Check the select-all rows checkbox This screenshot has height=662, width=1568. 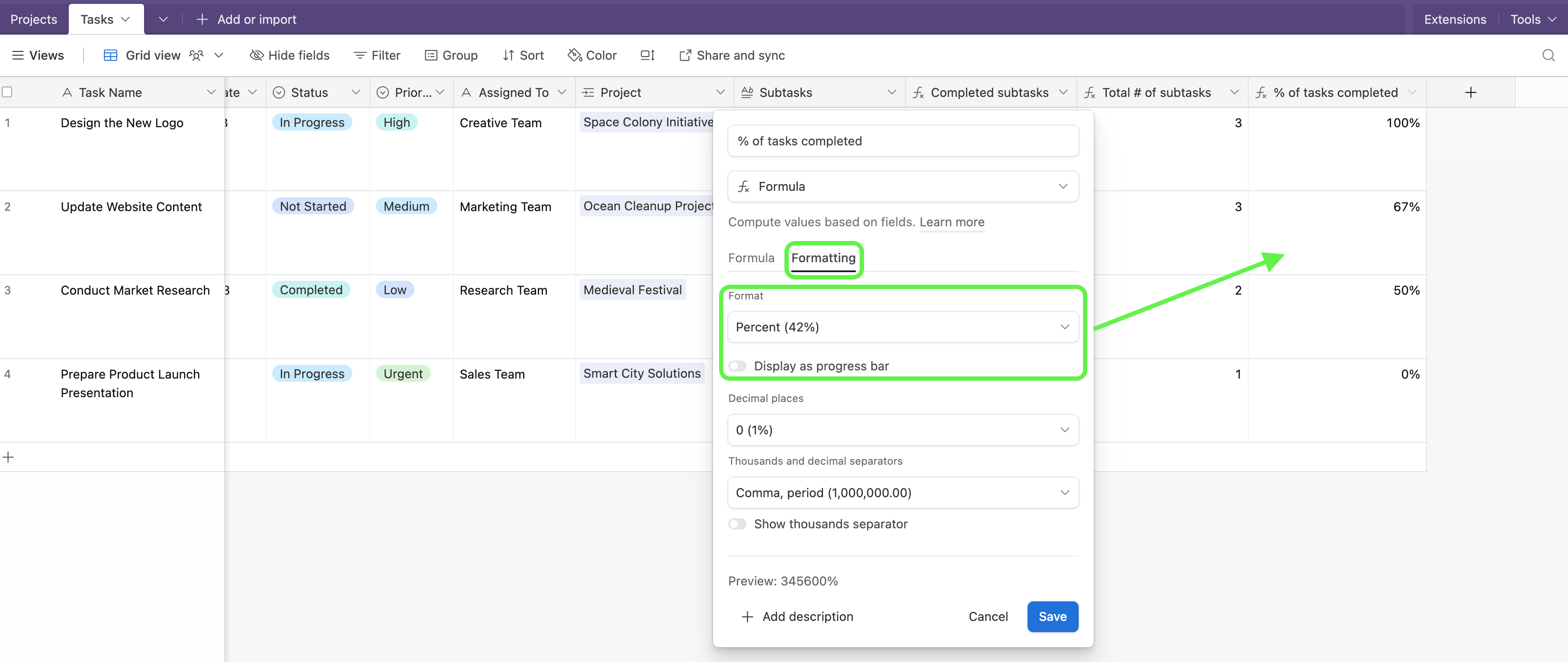pyautogui.click(x=7, y=92)
